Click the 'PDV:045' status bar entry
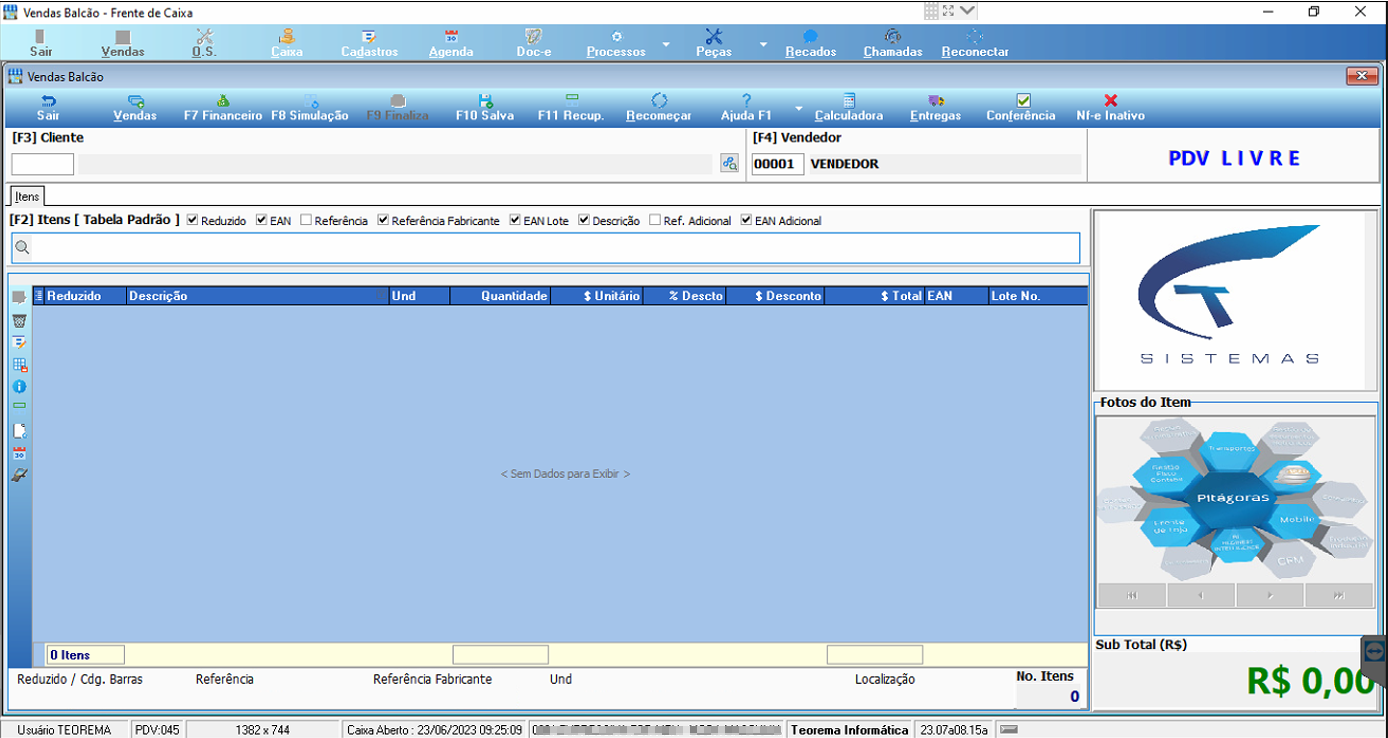 coord(158,730)
